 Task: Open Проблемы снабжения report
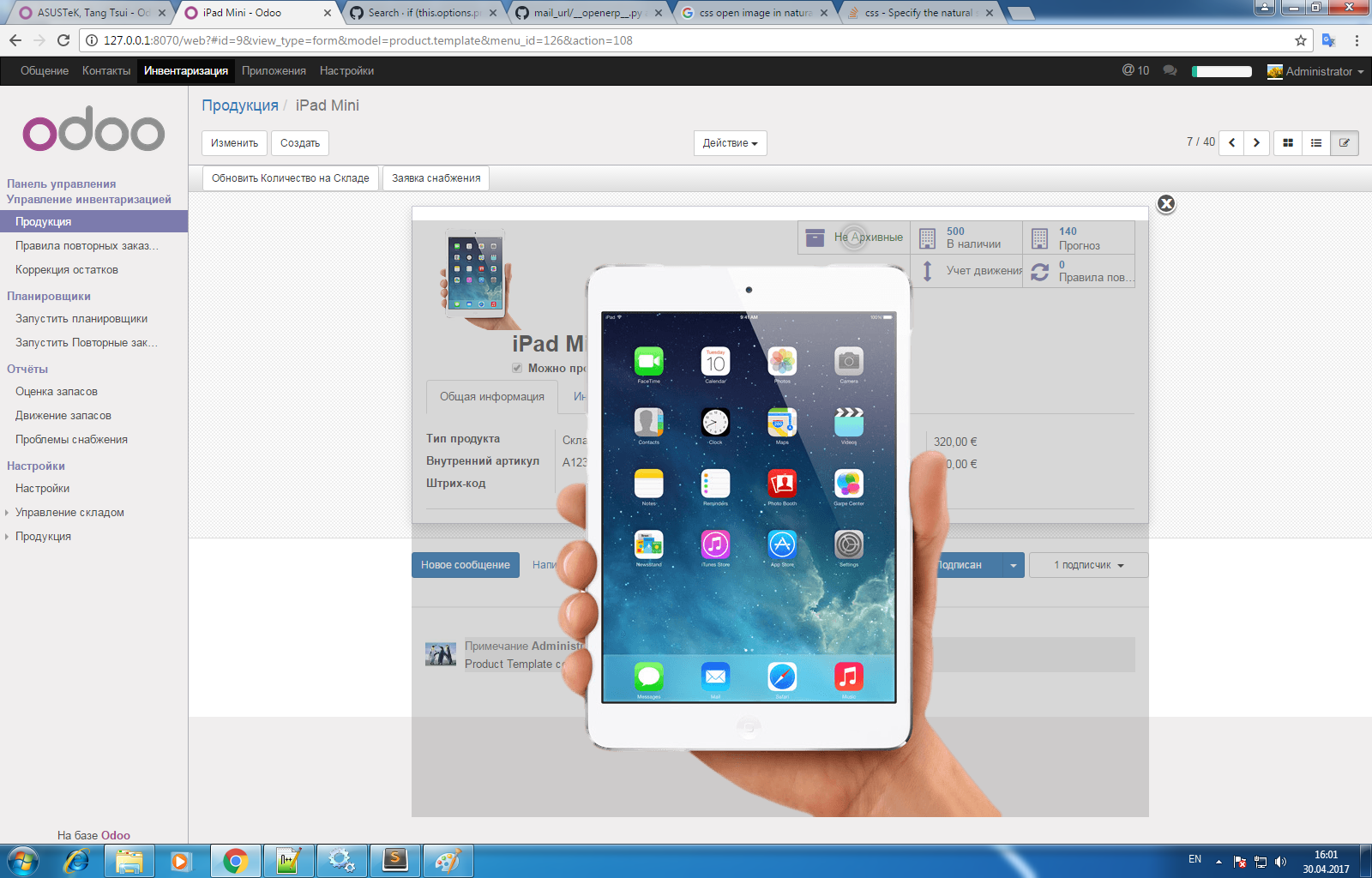click(x=71, y=439)
